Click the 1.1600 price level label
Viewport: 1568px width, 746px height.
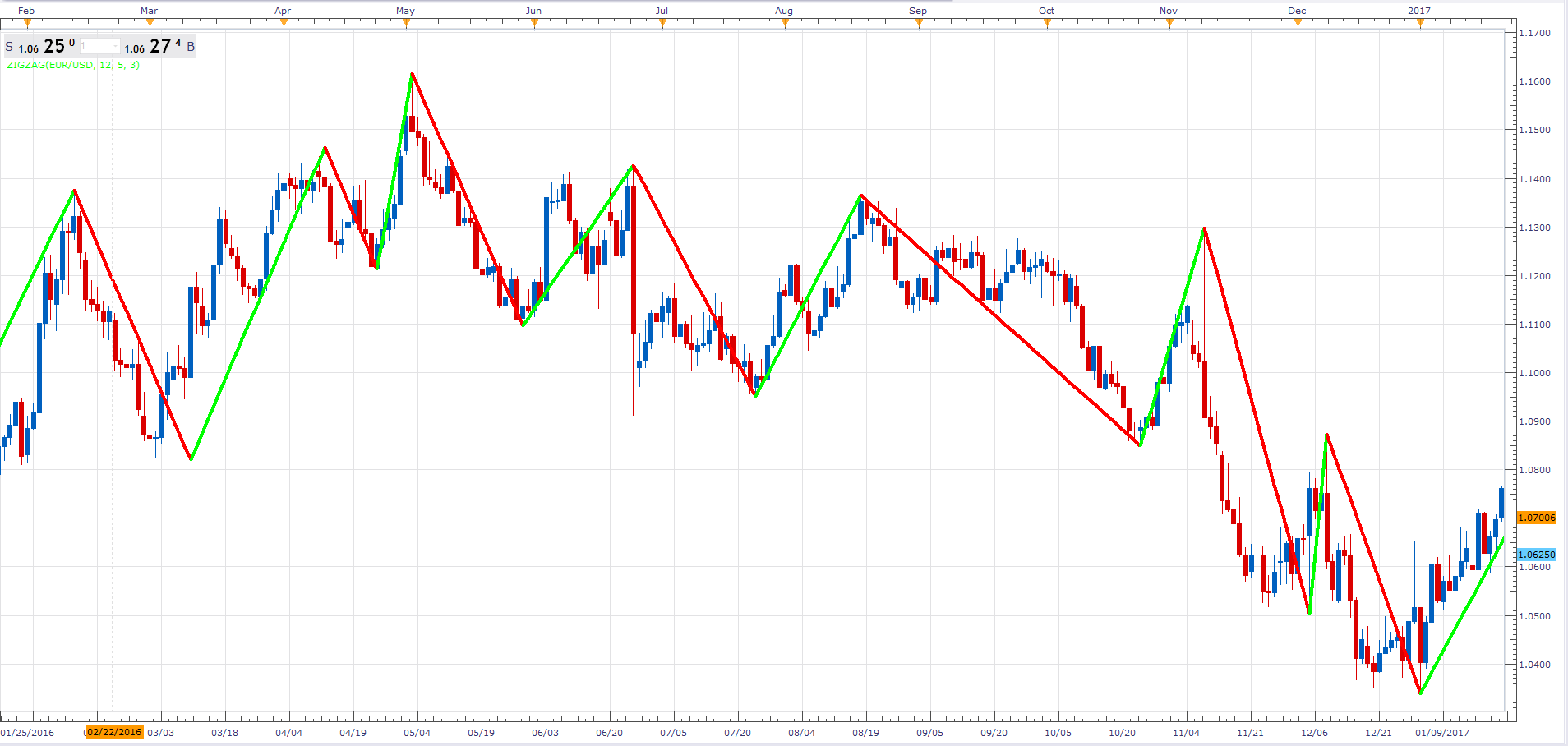(x=1534, y=81)
